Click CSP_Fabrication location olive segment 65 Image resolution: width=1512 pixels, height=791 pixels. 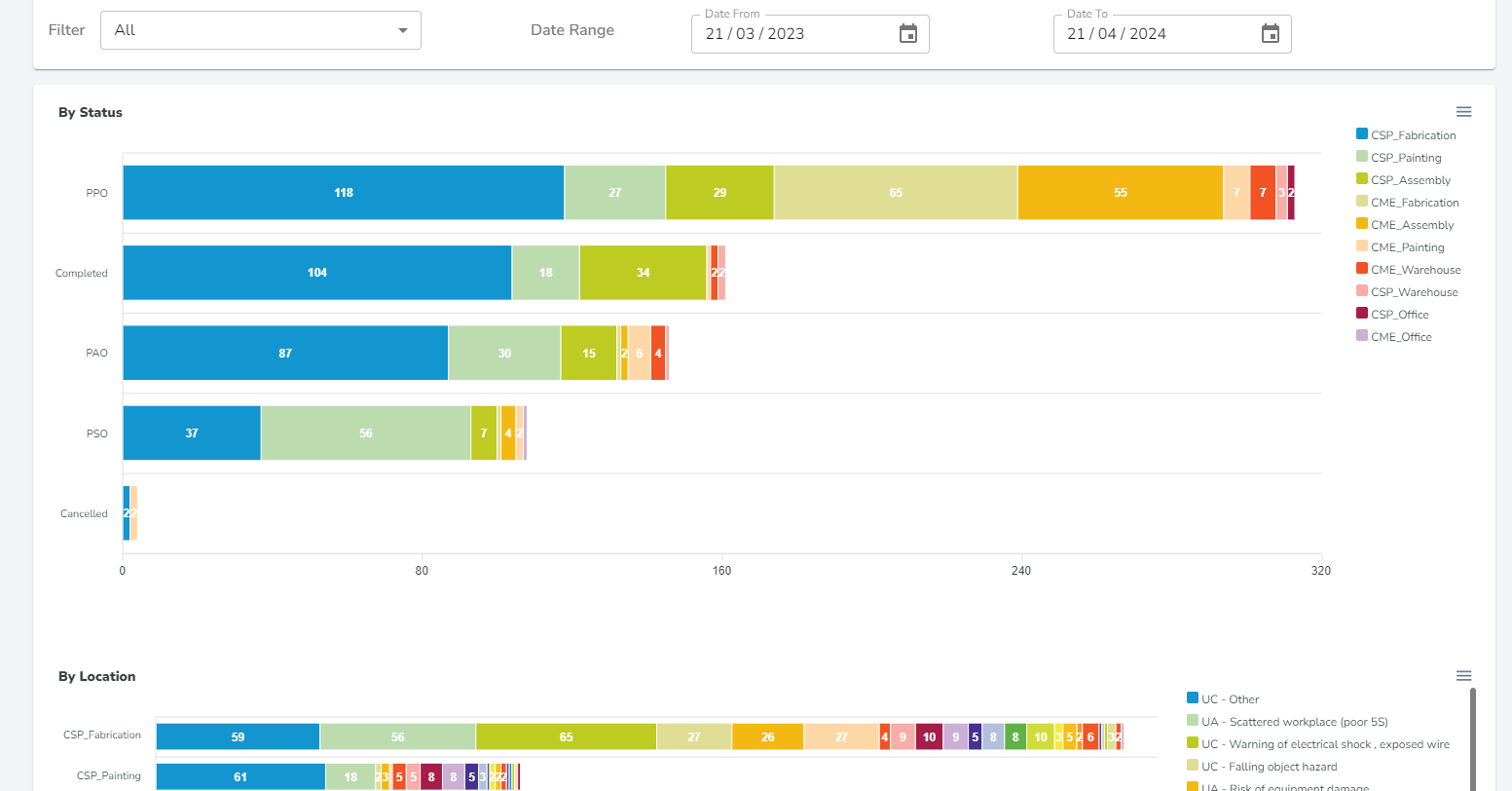[x=567, y=737]
